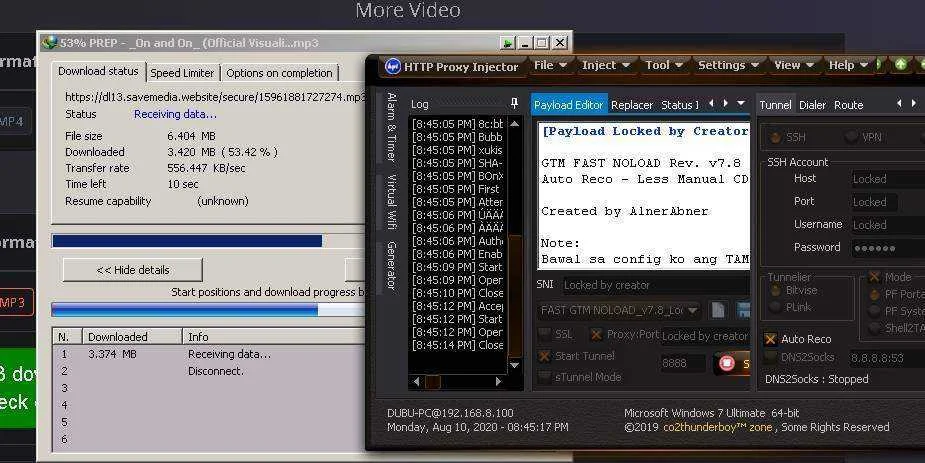Viewport: 925px width, 463px height.
Task: Open the Tool menu dropdown
Action: click(x=664, y=65)
